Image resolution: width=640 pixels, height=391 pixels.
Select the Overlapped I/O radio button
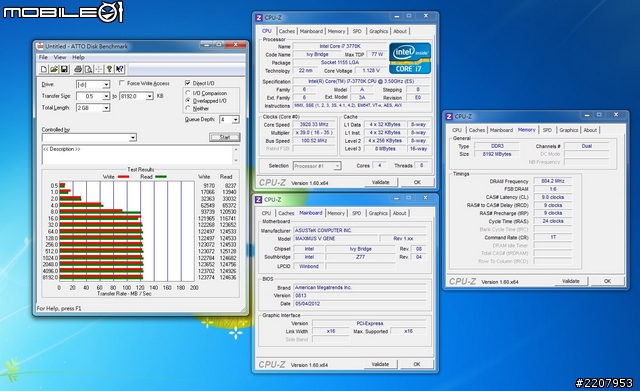click(x=188, y=100)
